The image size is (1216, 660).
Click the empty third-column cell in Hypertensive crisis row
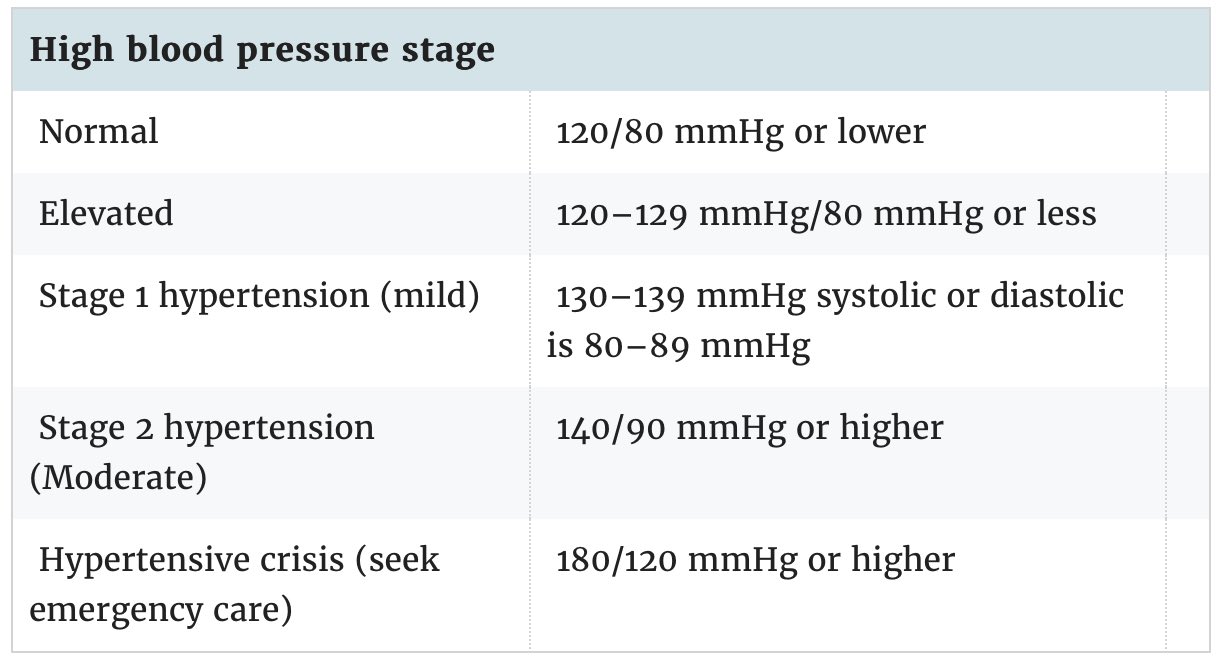click(1185, 583)
